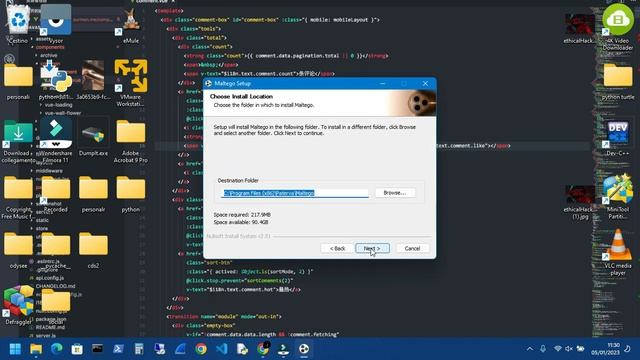The width and height of the screenshot is (640, 360).
Task: Click the Maltego Setup taskbar icon
Action: point(304,349)
